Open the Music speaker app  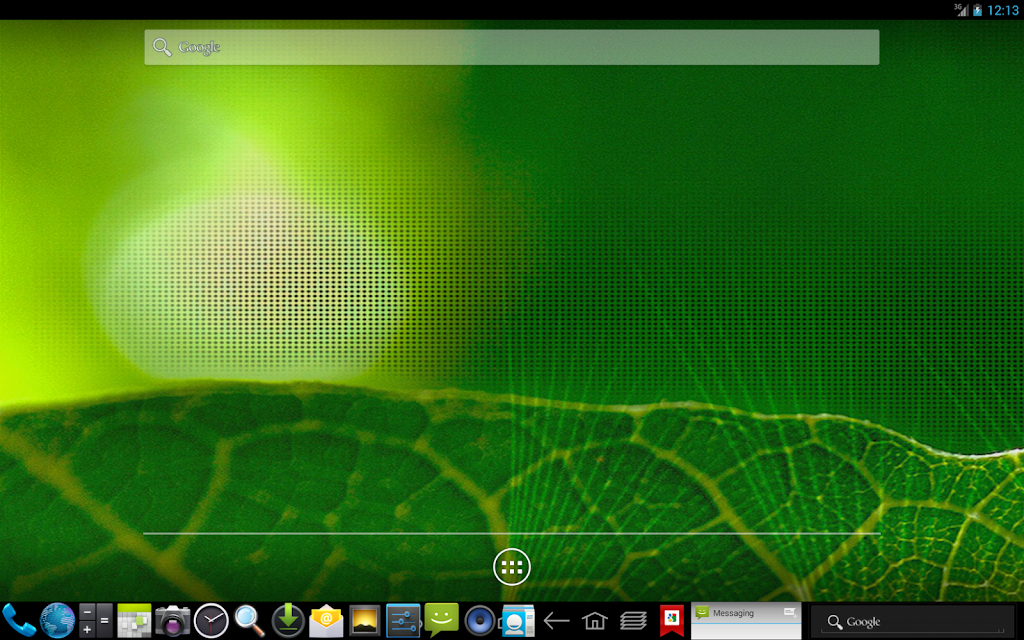pyautogui.click(x=480, y=620)
